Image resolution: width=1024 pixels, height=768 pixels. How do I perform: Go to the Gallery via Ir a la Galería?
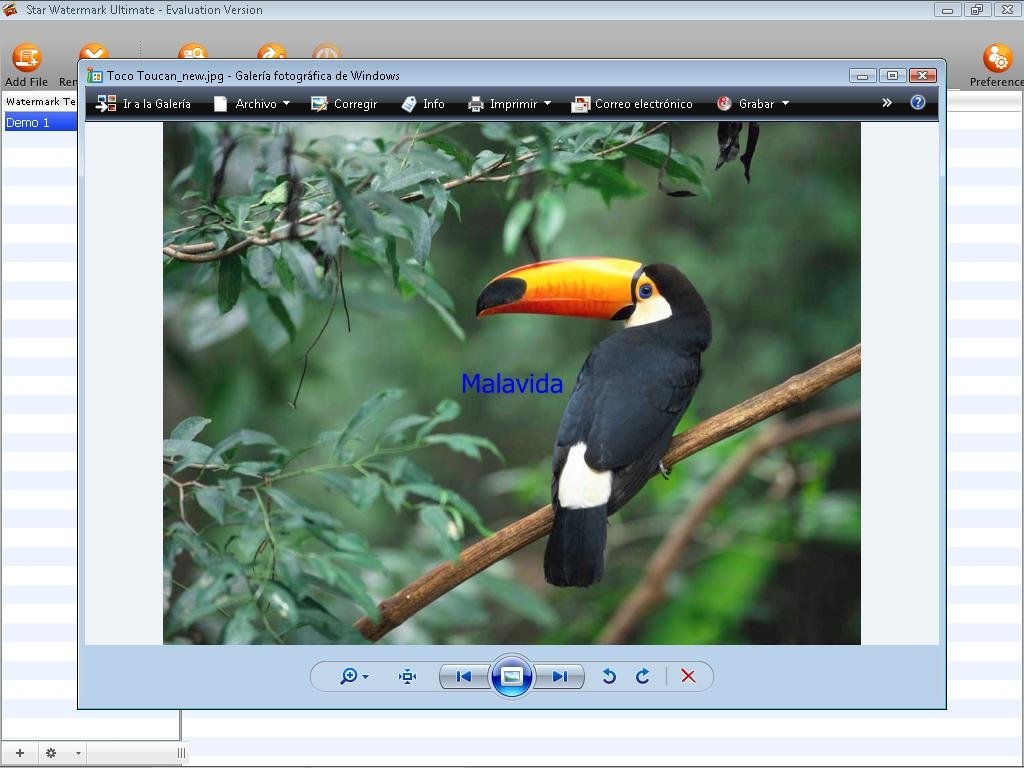(x=143, y=104)
